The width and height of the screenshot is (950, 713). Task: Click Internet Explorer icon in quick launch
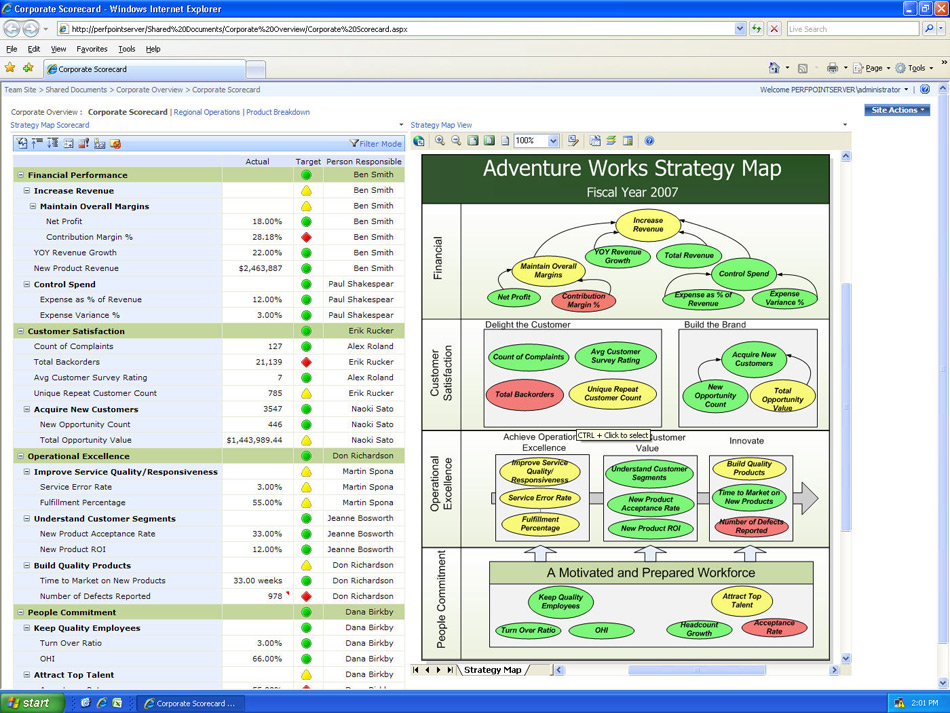click(101, 703)
